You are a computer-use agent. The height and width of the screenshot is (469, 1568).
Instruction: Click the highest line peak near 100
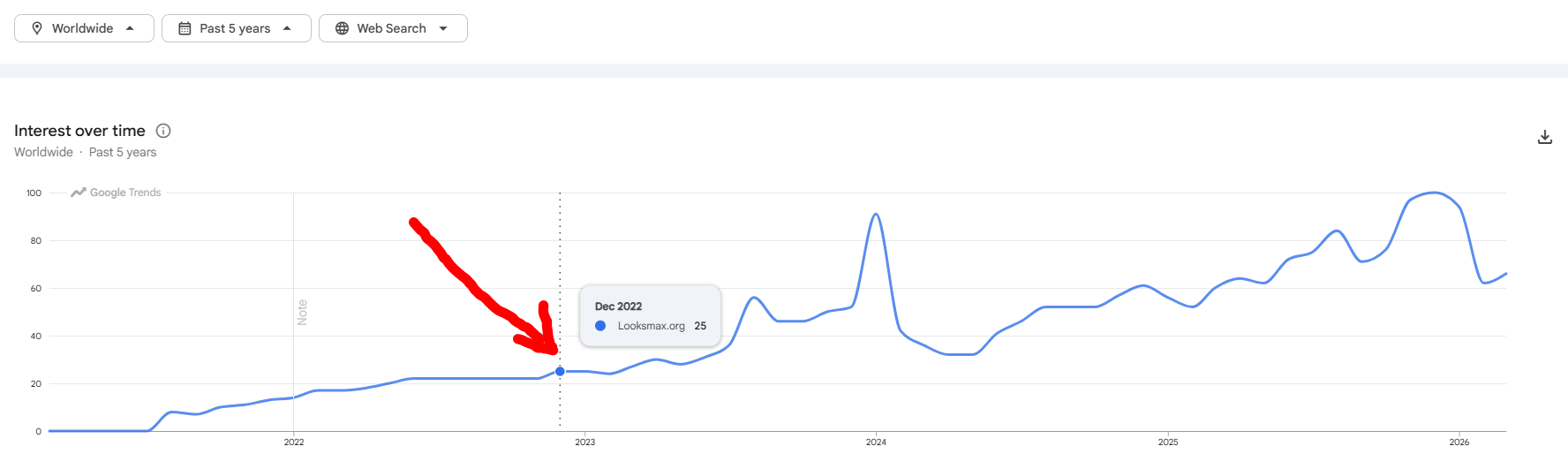pos(1433,193)
